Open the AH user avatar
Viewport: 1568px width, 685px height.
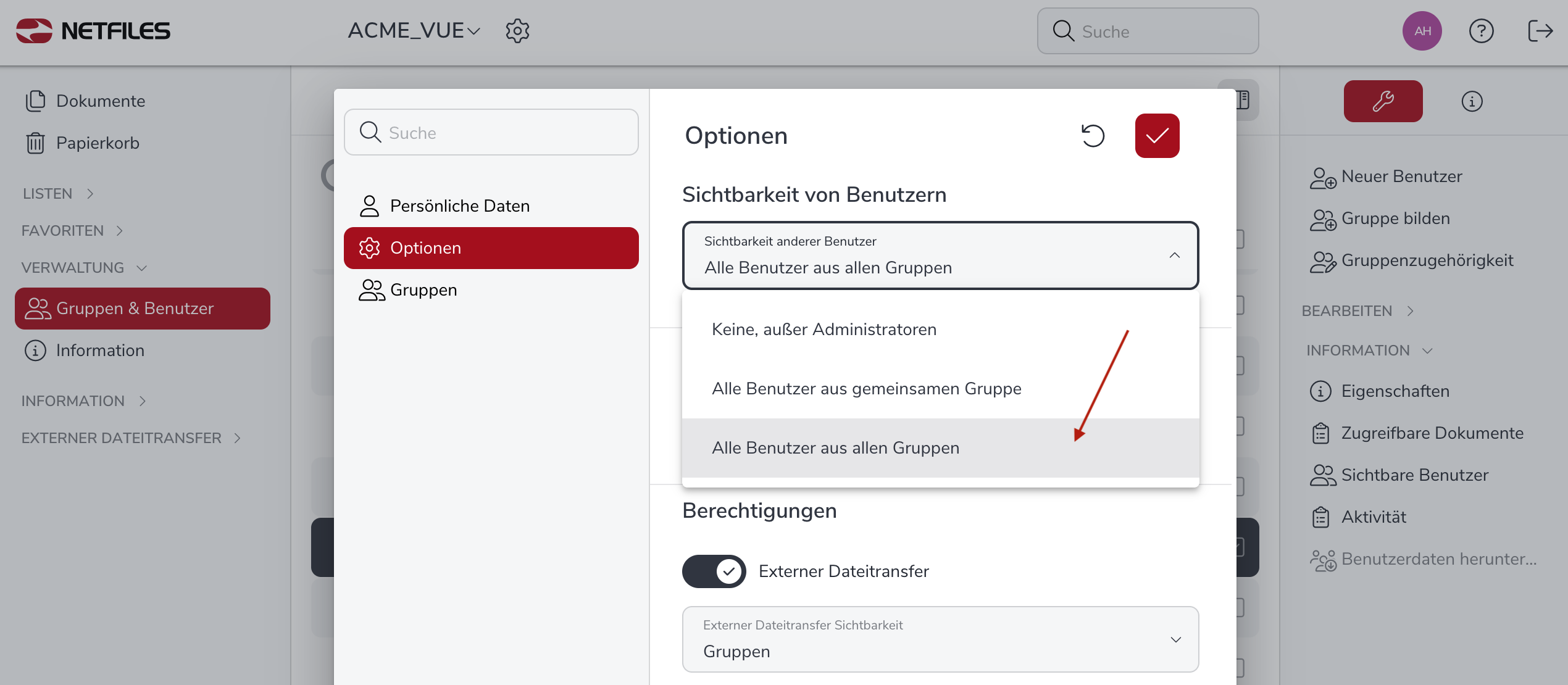tap(1422, 31)
